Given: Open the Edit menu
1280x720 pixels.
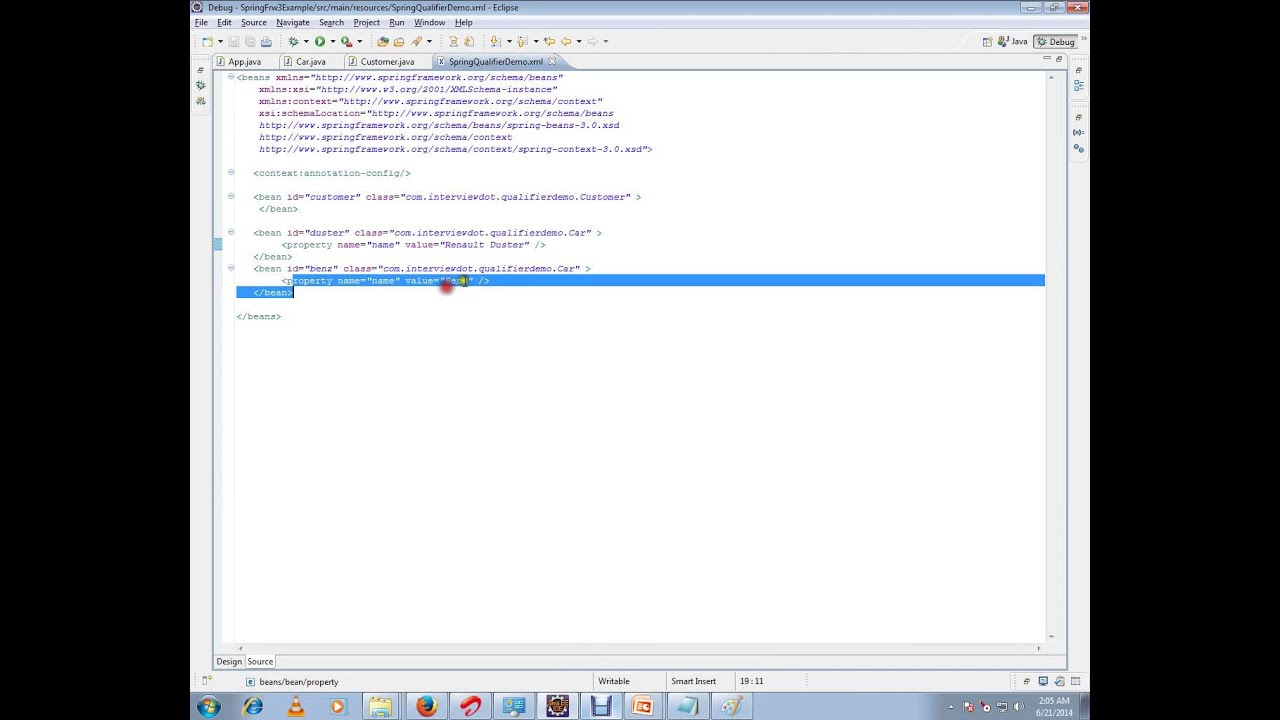Looking at the screenshot, I should [x=224, y=22].
